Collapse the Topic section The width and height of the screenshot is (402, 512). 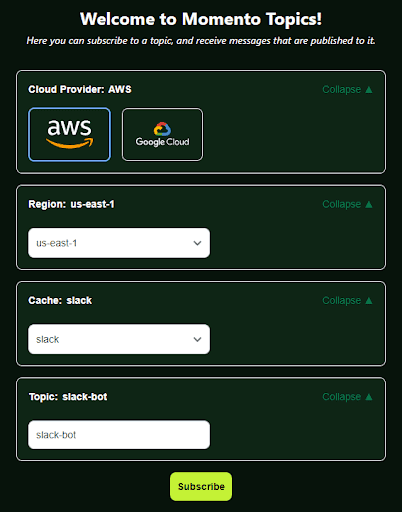347,397
